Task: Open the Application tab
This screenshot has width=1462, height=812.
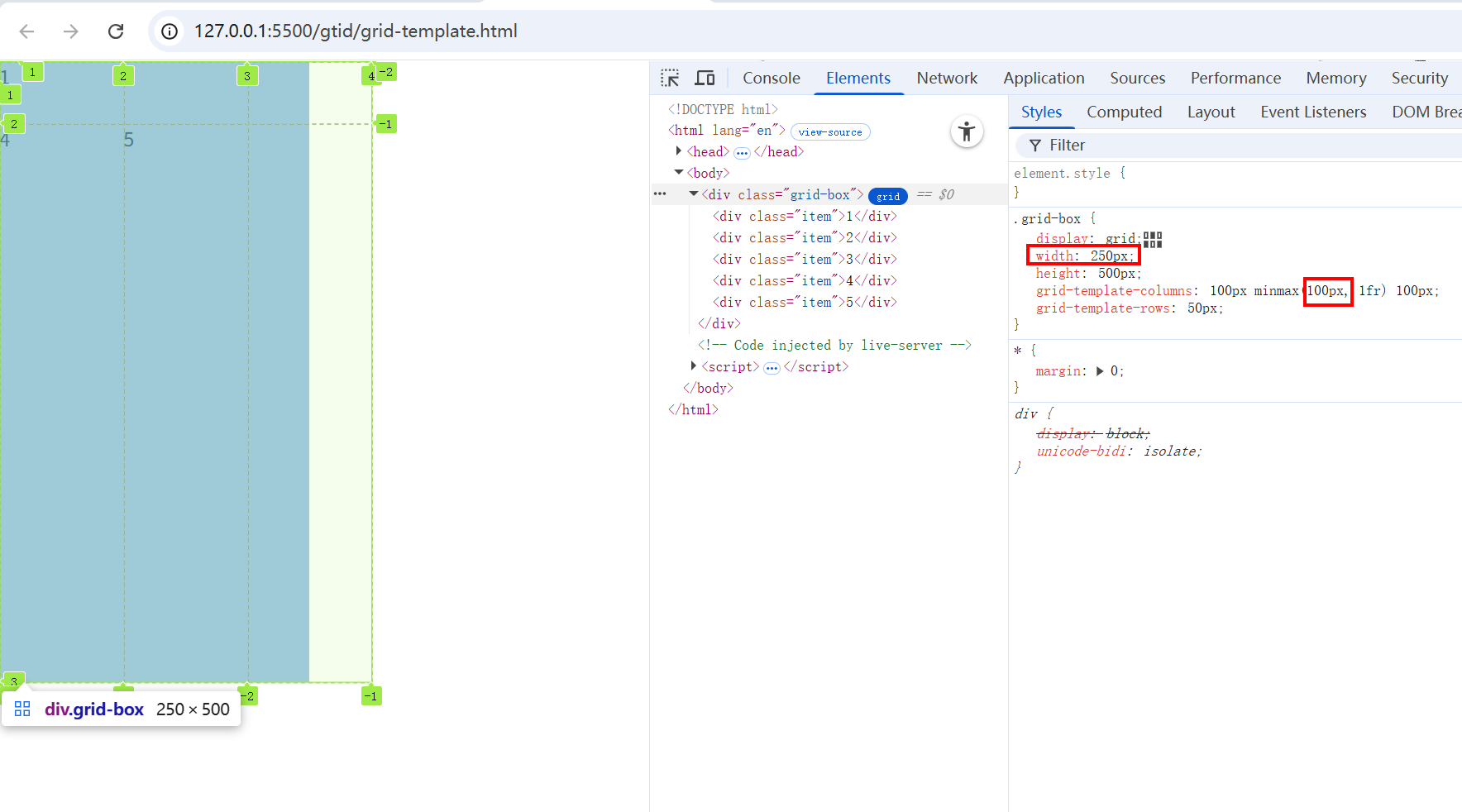Action: point(1044,78)
